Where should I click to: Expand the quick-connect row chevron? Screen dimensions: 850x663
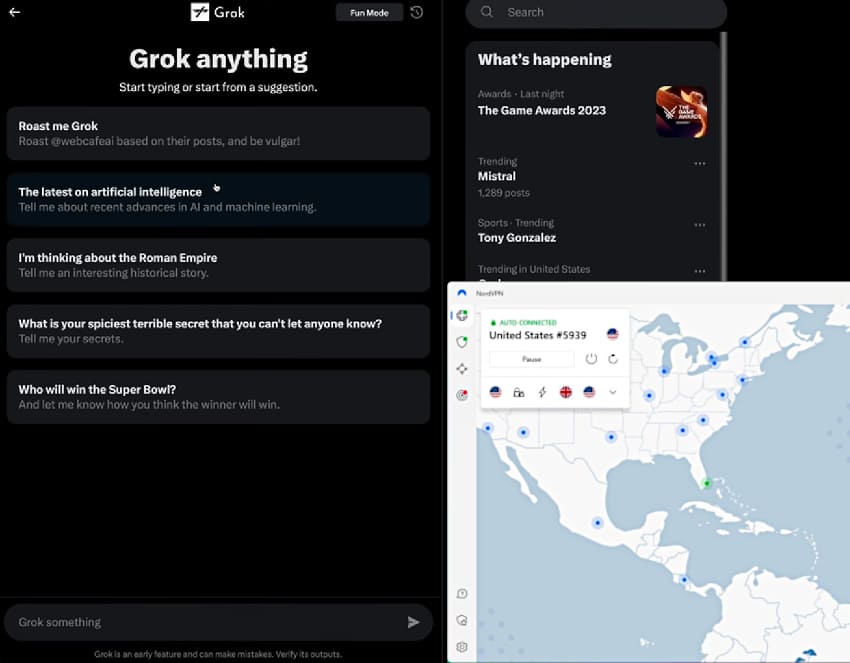click(613, 392)
